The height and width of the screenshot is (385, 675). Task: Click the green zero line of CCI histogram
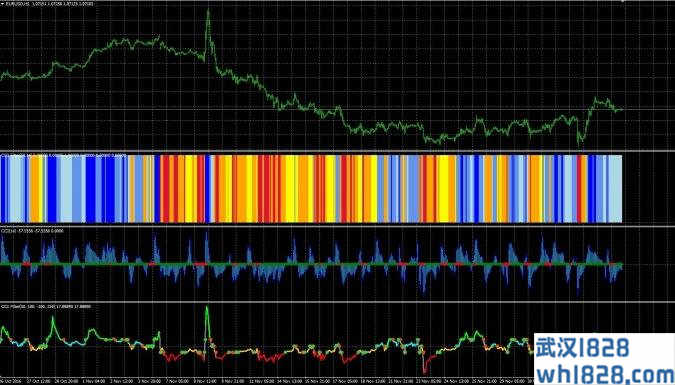click(311, 264)
